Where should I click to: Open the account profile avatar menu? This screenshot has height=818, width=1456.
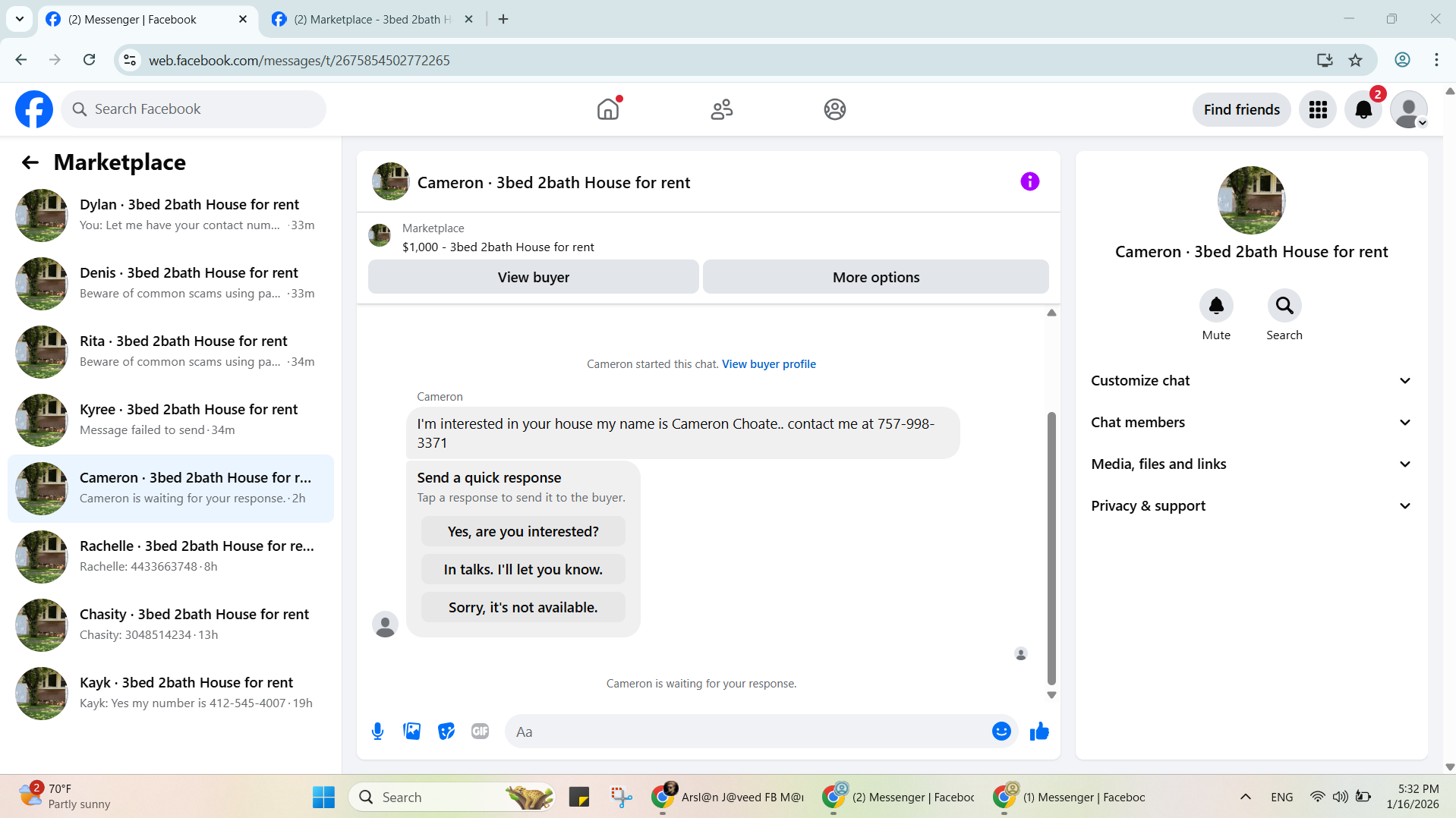click(x=1409, y=109)
